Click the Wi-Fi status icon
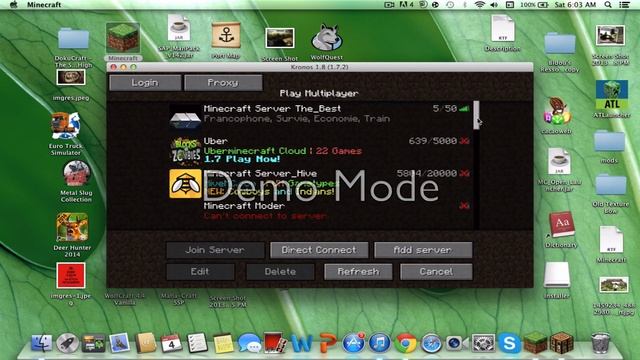The height and width of the screenshot is (360, 640). (480, 4)
